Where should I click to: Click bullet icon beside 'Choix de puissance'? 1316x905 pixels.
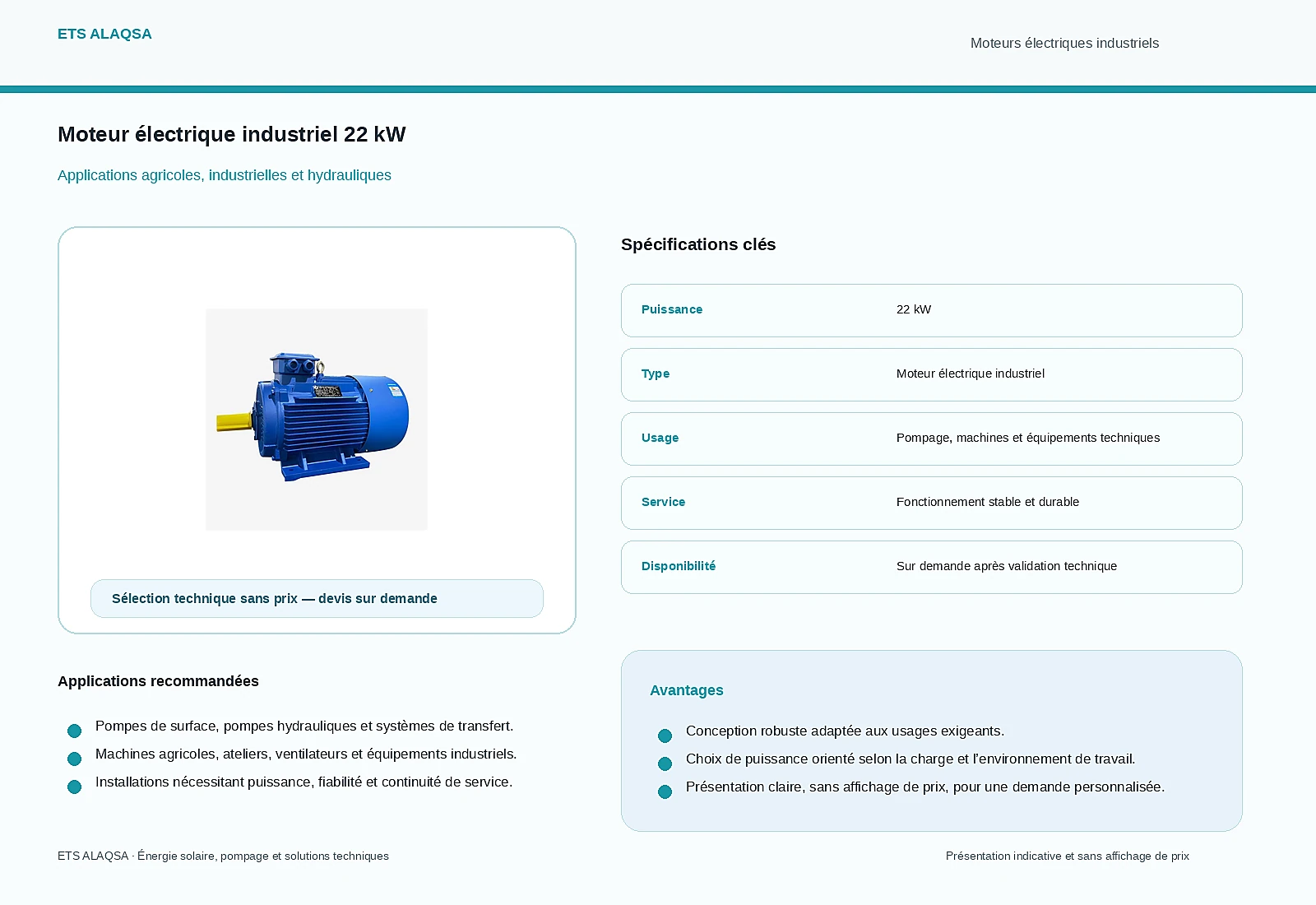[x=665, y=763]
